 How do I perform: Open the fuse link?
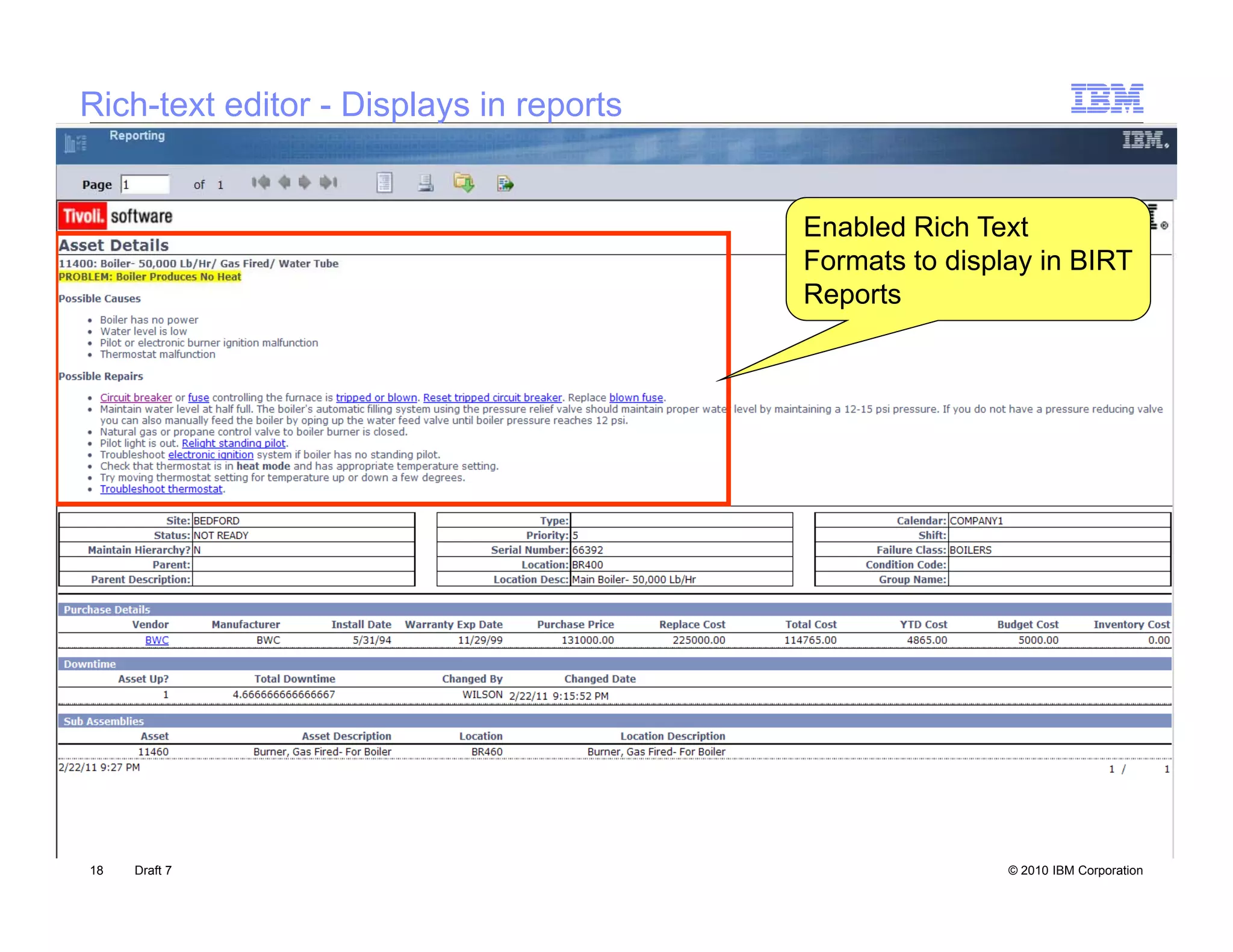point(199,398)
